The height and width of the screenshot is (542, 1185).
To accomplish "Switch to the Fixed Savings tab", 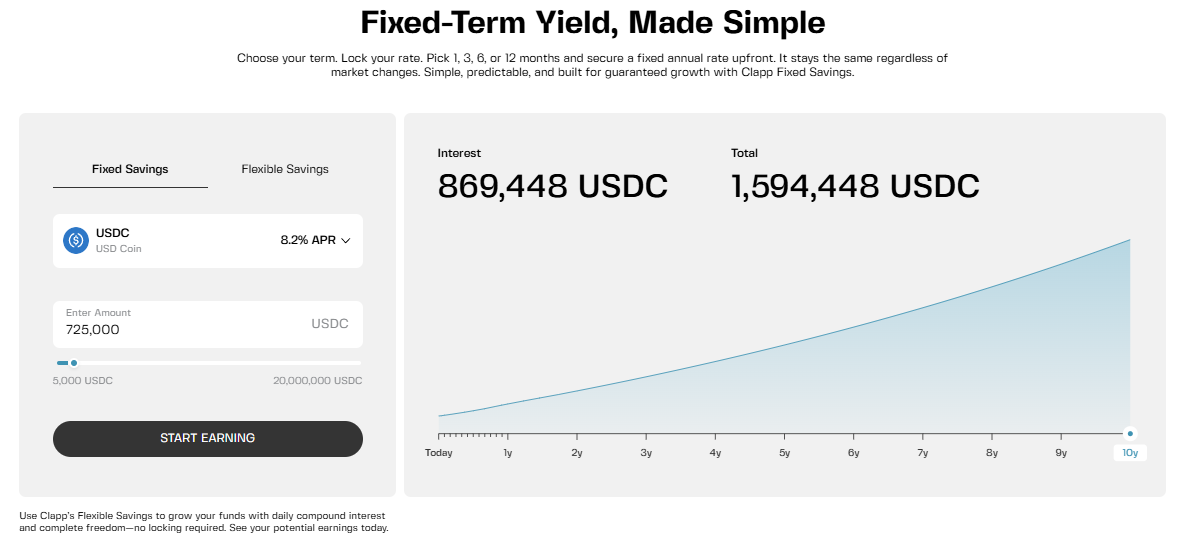I will (x=130, y=169).
